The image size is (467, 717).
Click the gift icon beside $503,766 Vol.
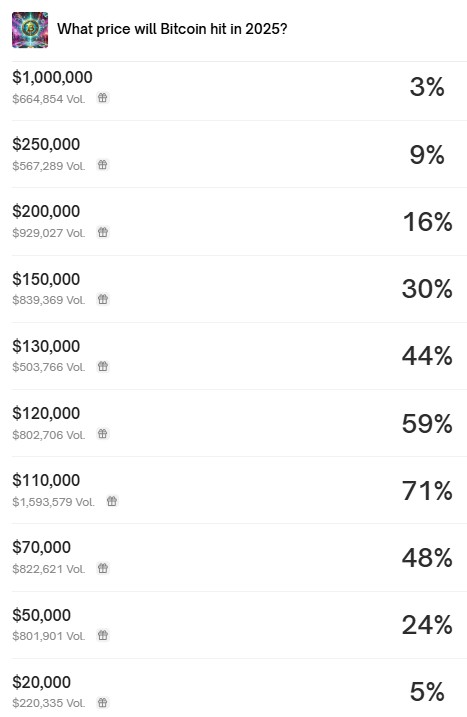[x=102, y=366]
